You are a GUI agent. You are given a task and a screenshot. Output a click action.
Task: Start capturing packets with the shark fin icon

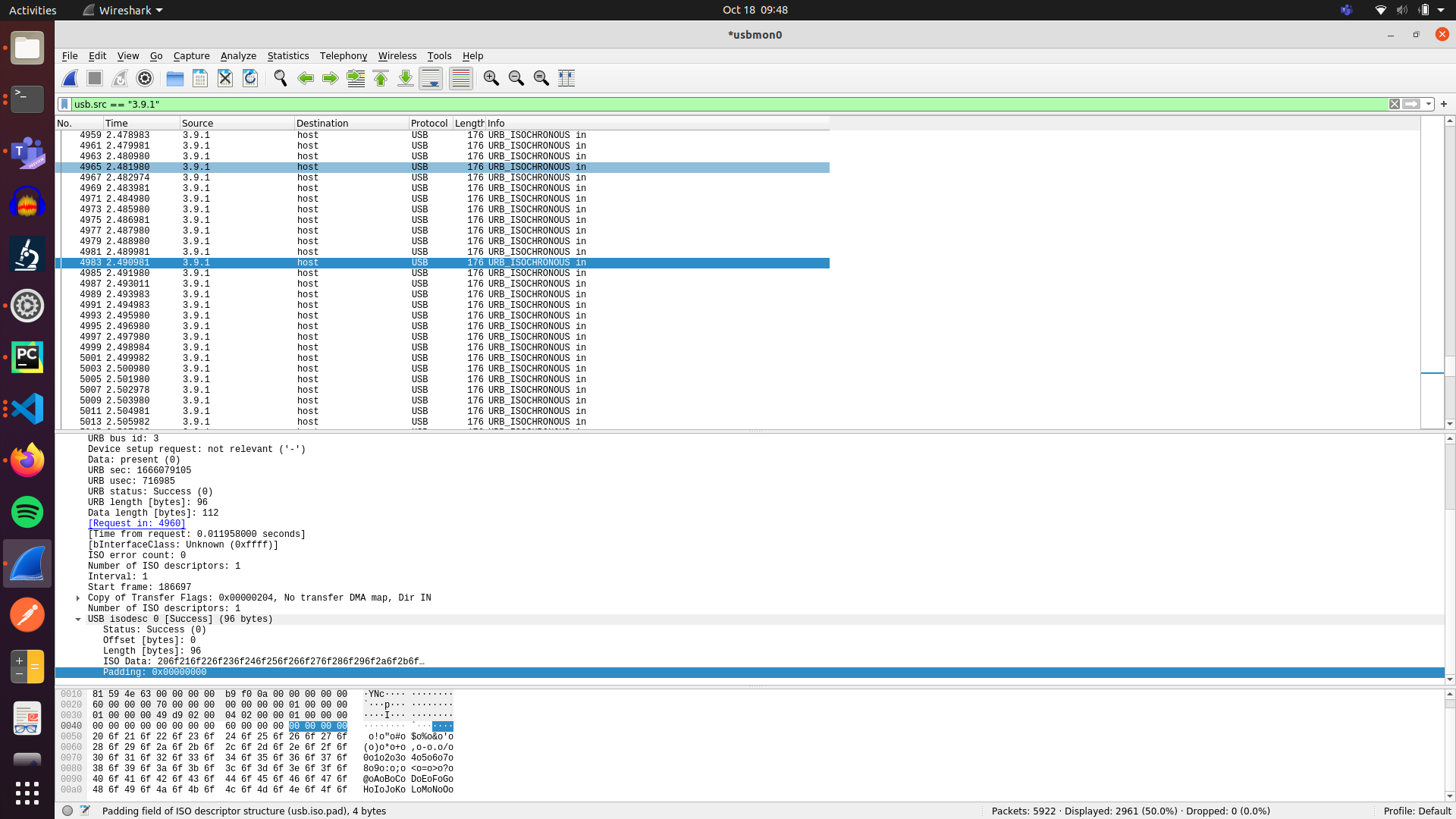[70, 78]
